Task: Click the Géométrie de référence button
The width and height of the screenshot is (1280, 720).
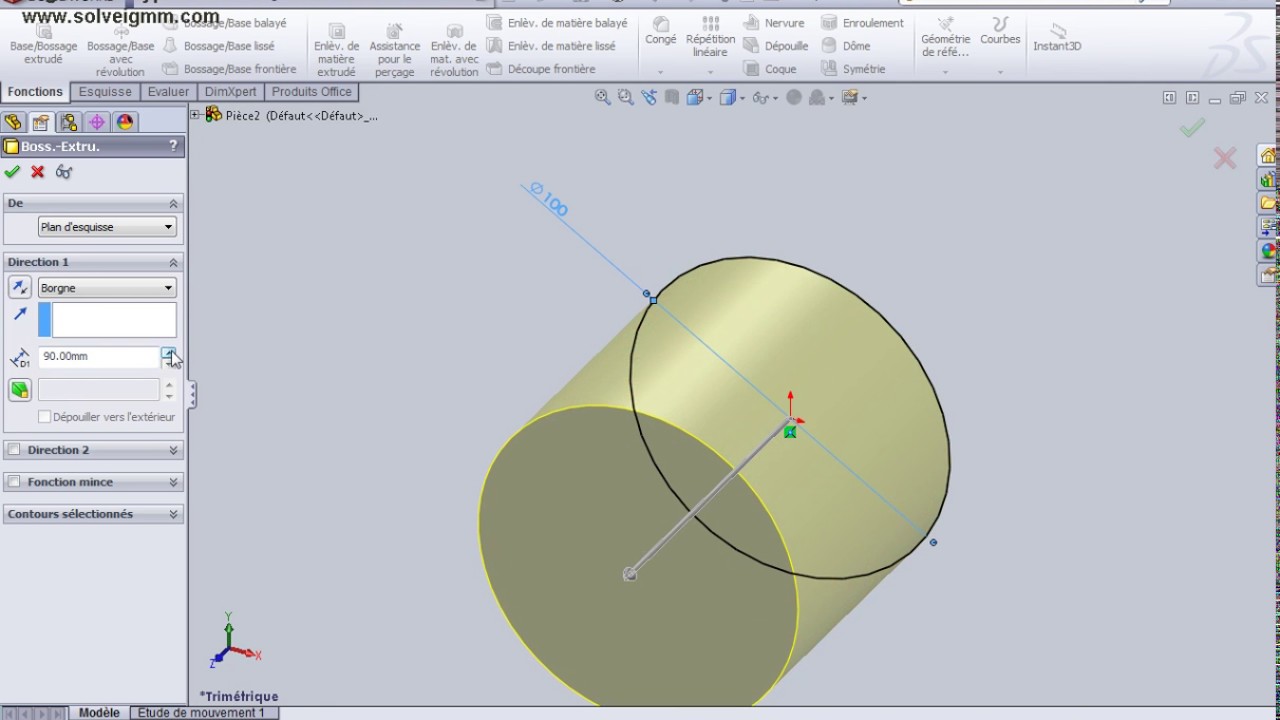Action: [x=945, y=39]
